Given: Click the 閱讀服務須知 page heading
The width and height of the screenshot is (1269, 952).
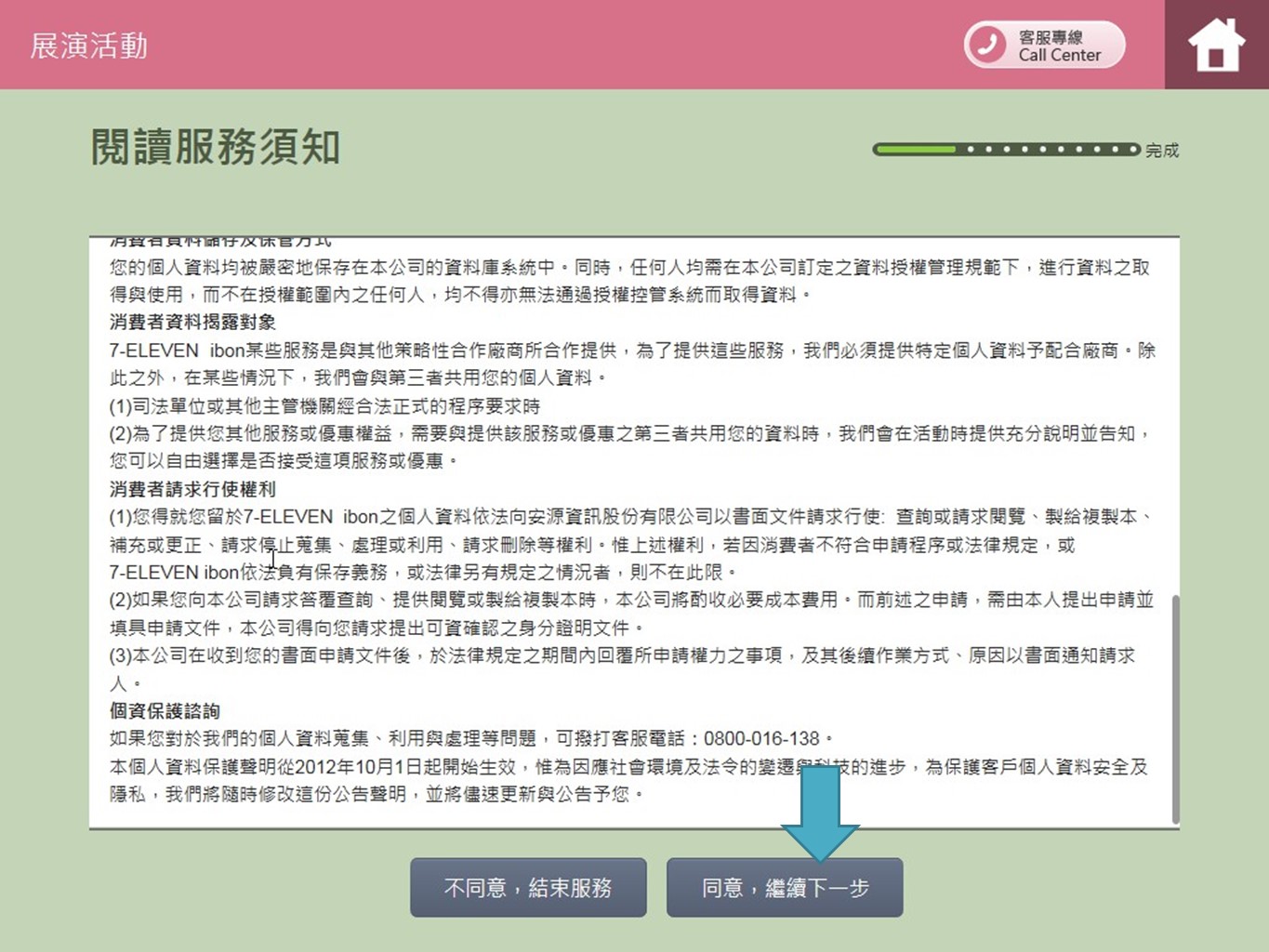Looking at the screenshot, I should pos(216,148).
